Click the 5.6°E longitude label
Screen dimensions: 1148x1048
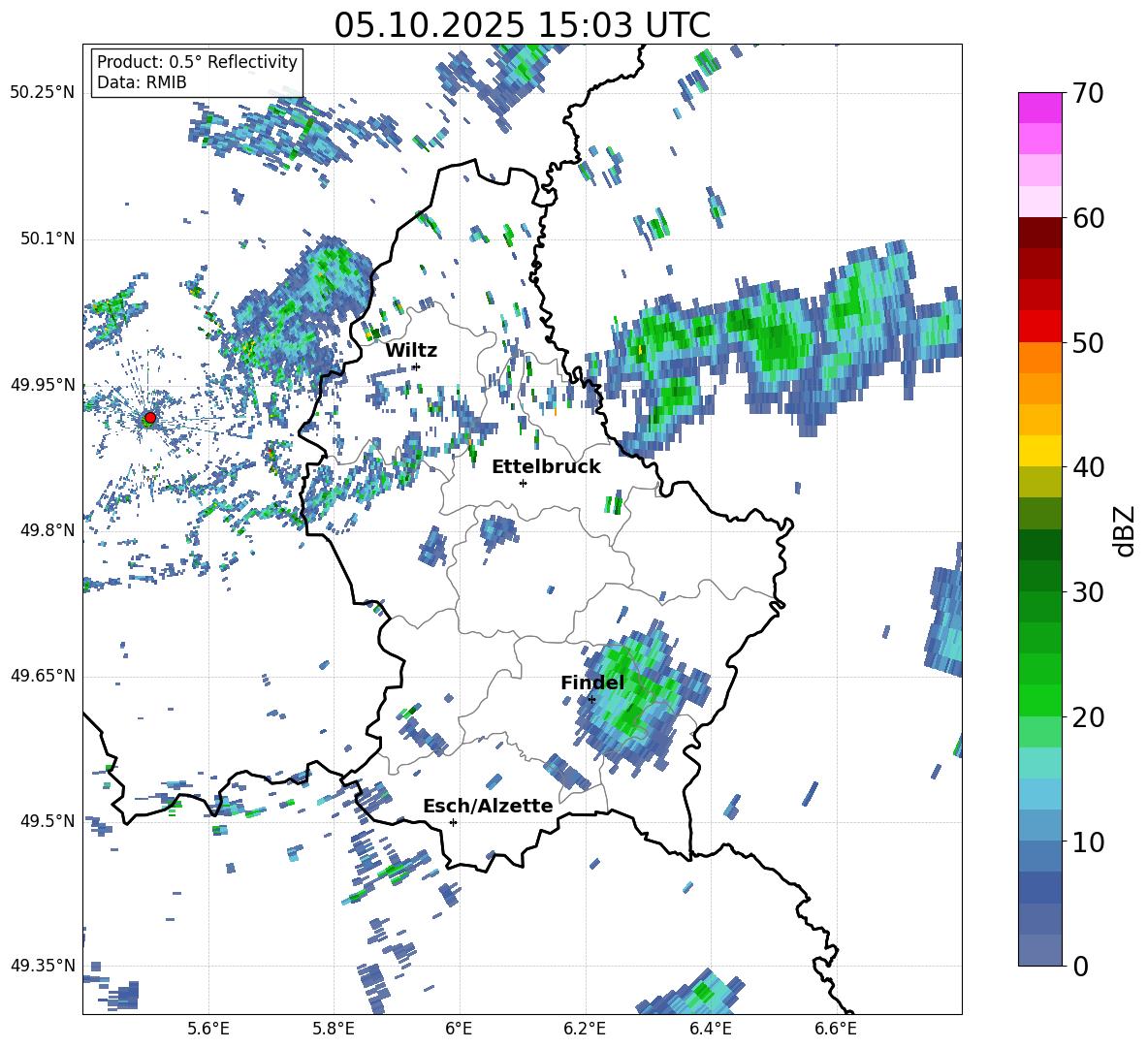coord(208,1029)
